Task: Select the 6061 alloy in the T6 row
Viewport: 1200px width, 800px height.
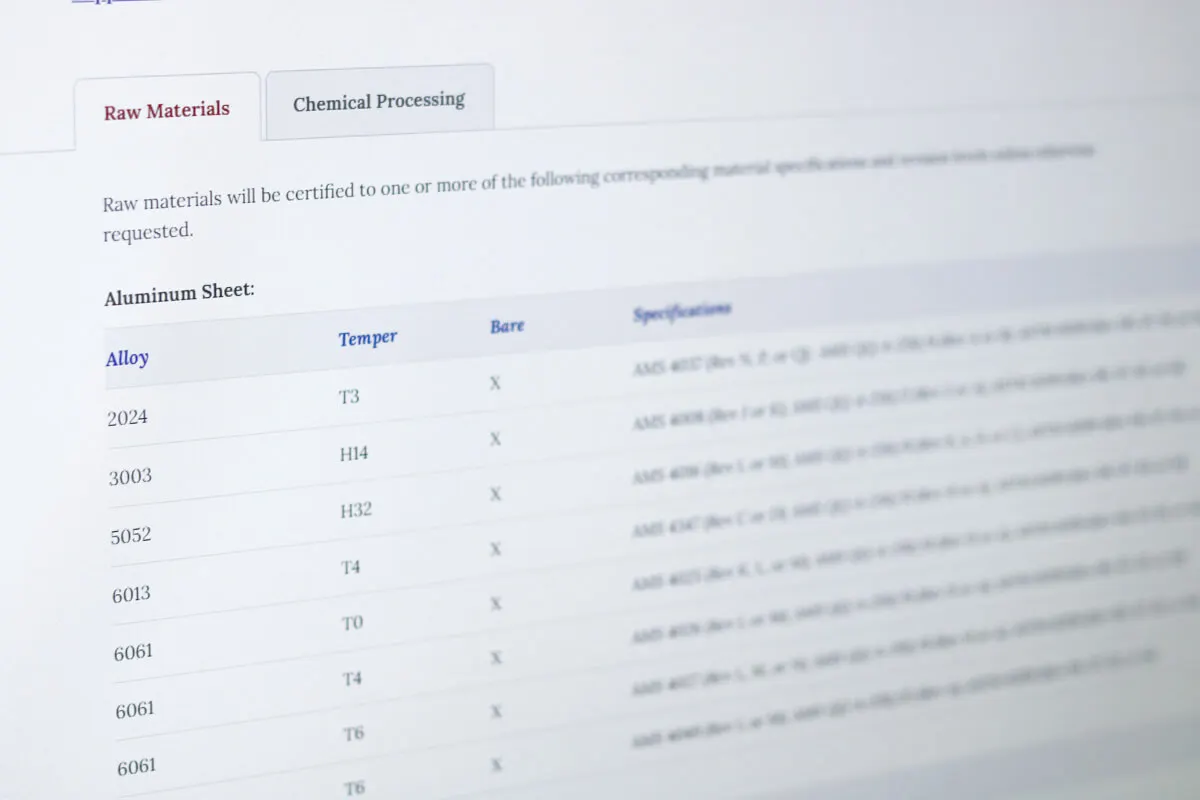Action: click(x=137, y=768)
